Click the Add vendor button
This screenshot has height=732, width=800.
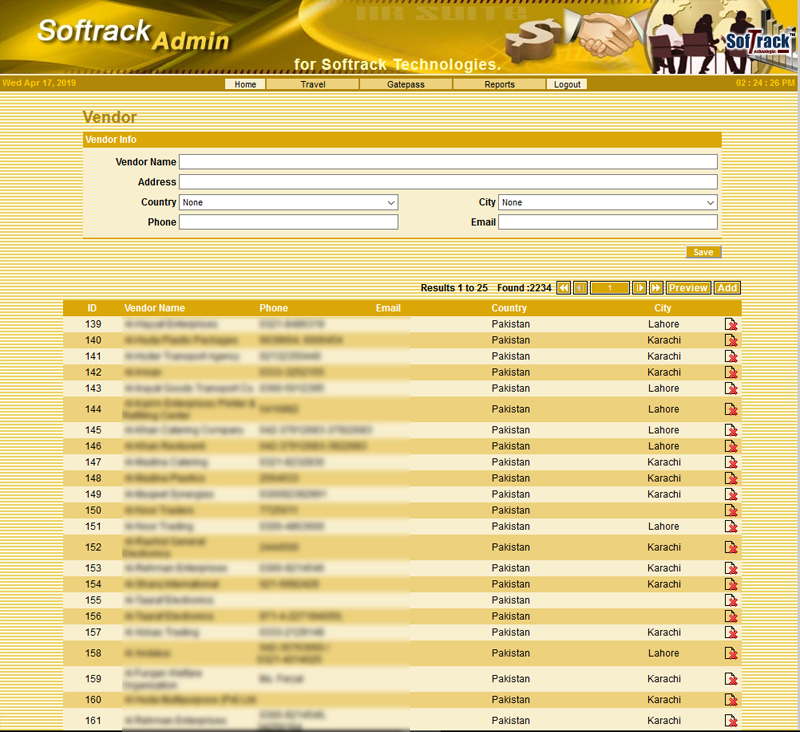727,288
